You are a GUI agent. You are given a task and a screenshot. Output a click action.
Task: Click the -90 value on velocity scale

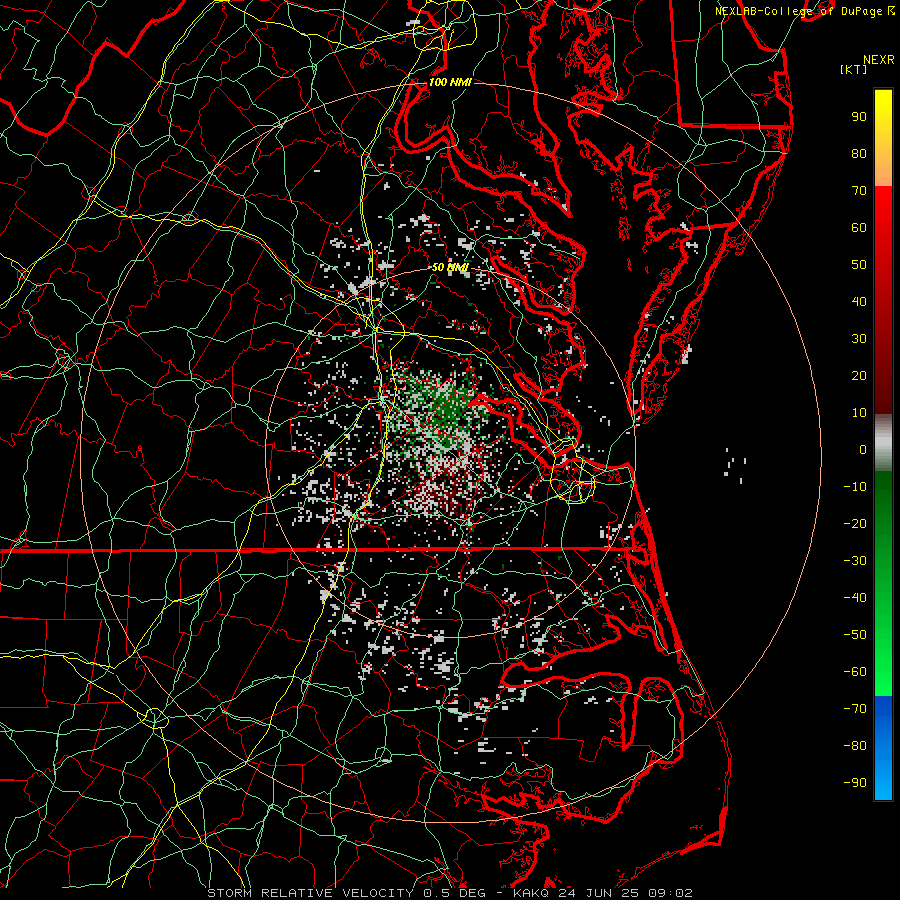pyautogui.click(x=855, y=783)
